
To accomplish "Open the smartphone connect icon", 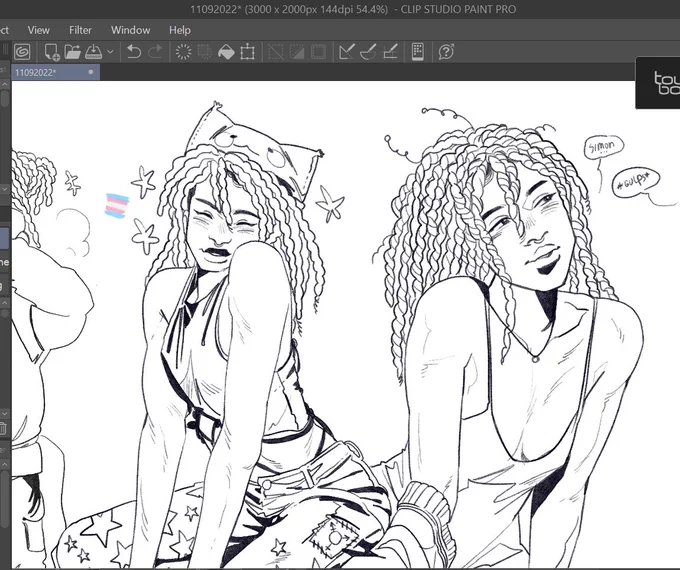I will coord(418,52).
